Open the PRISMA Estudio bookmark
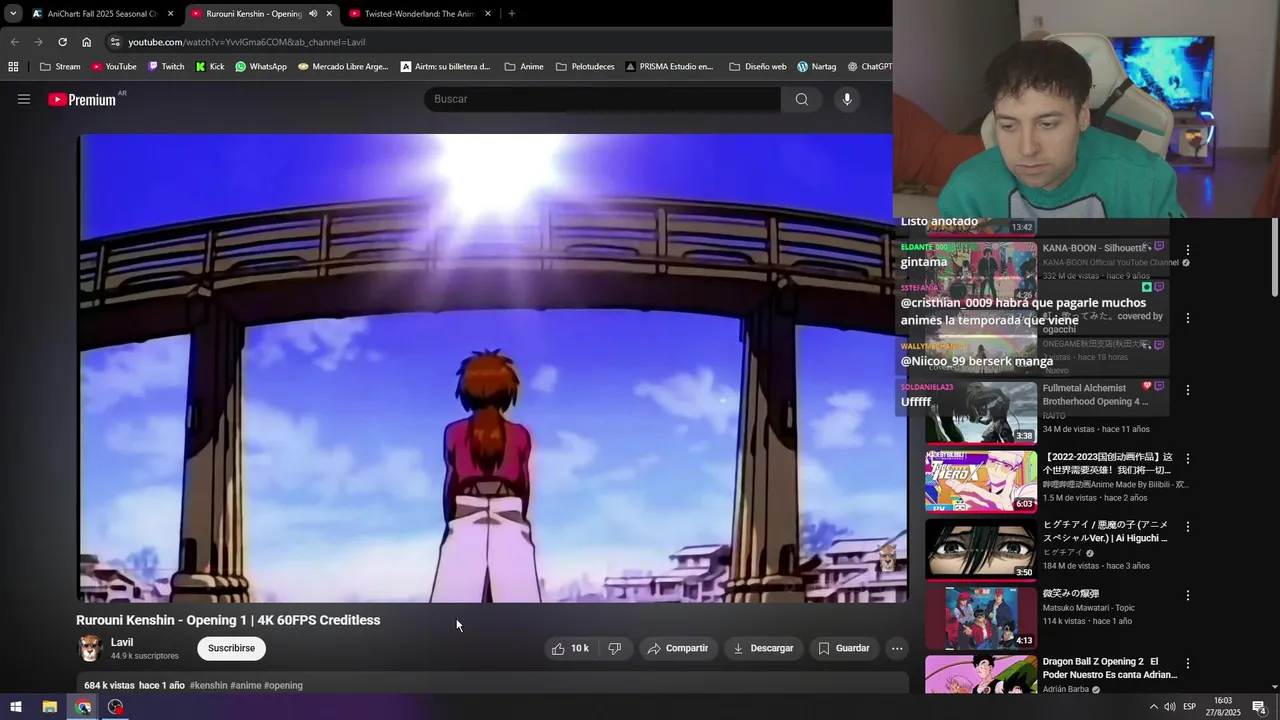Image resolution: width=1280 pixels, height=720 pixels. click(669, 67)
